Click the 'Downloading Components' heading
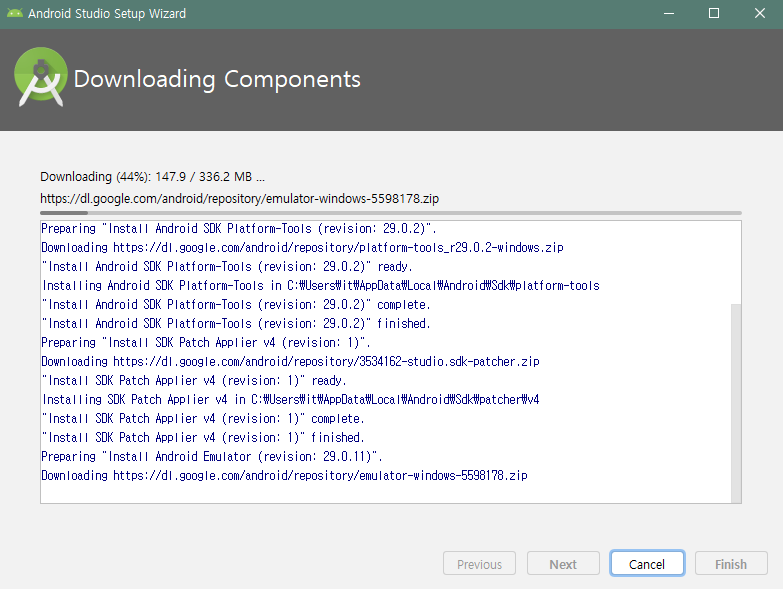 [217, 79]
